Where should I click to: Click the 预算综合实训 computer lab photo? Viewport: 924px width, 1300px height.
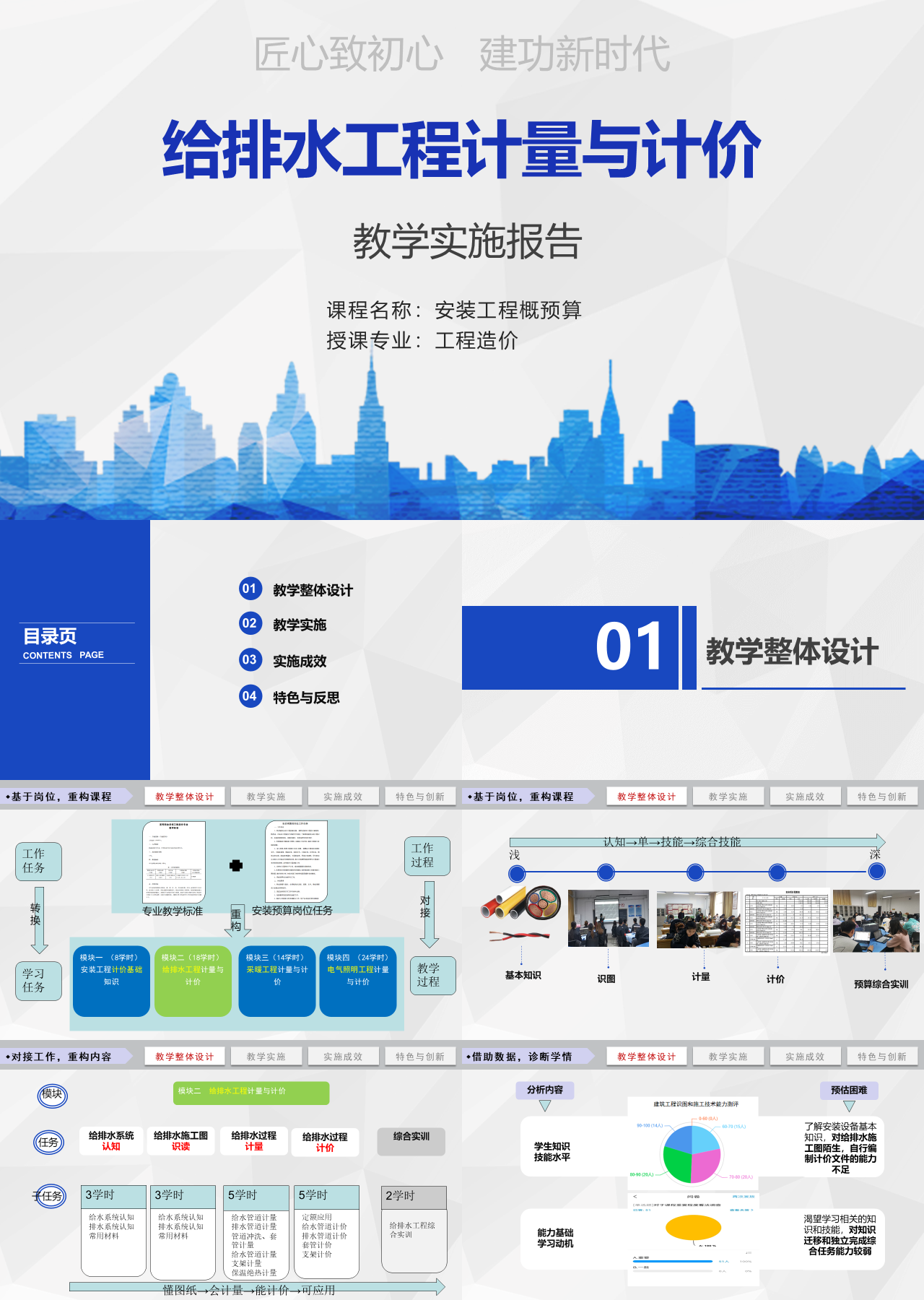876,921
